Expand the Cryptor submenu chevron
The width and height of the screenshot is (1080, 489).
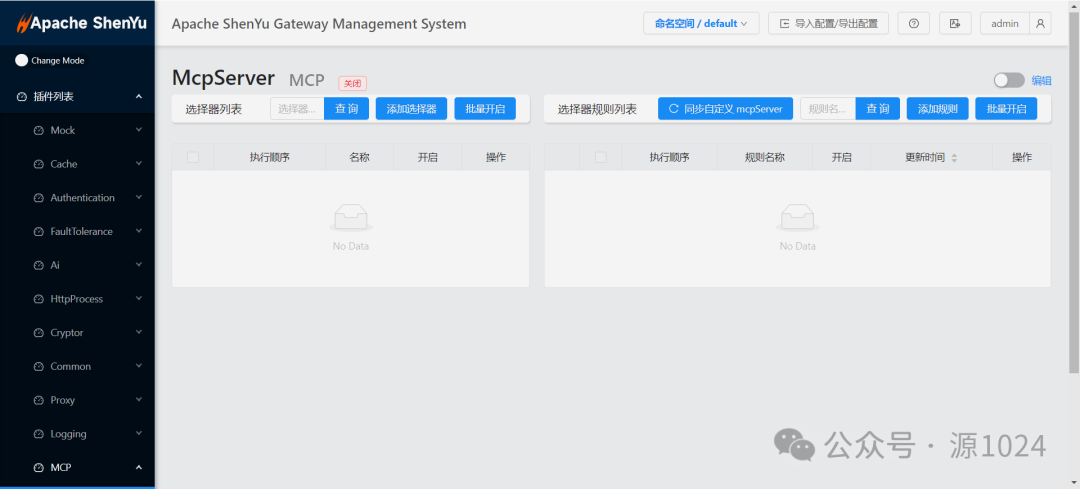coord(138,332)
